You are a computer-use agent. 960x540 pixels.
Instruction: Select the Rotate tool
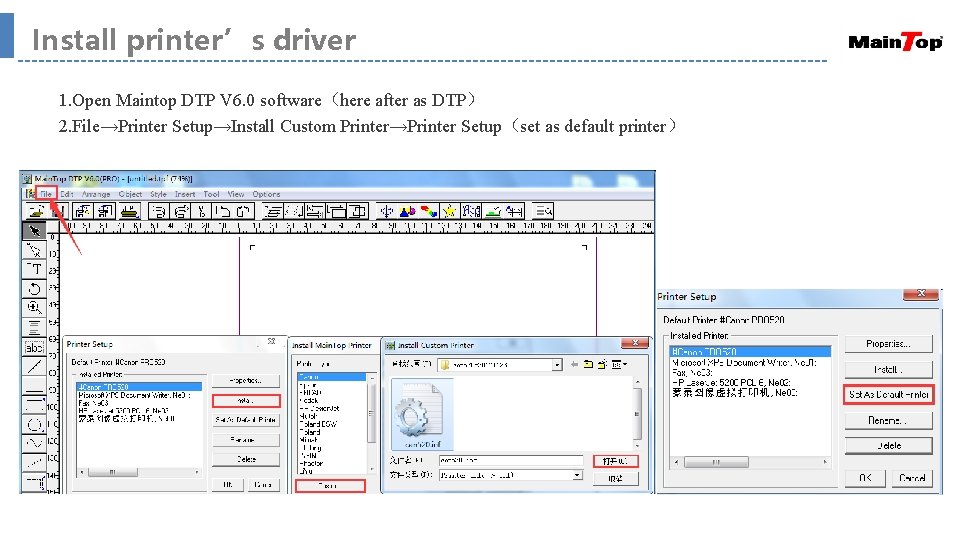click(34, 288)
